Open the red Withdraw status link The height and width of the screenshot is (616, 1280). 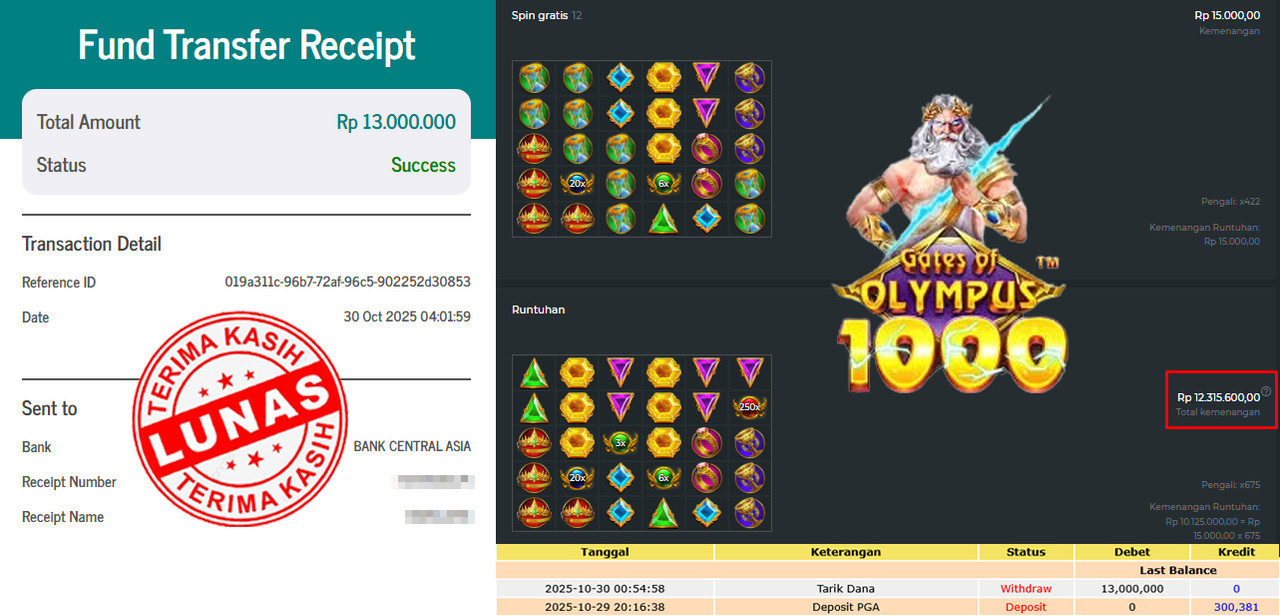1026,589
